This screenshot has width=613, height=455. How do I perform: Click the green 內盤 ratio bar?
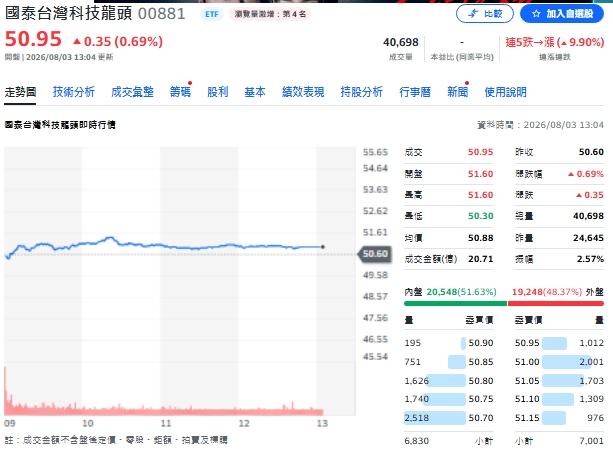point(455,303)
